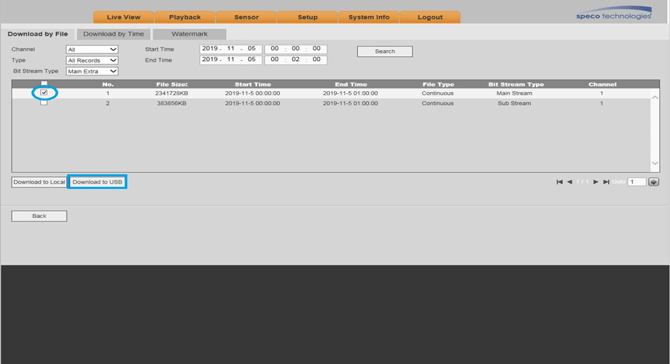
Task: Go to previous page of results
Action: coord(570,182)
